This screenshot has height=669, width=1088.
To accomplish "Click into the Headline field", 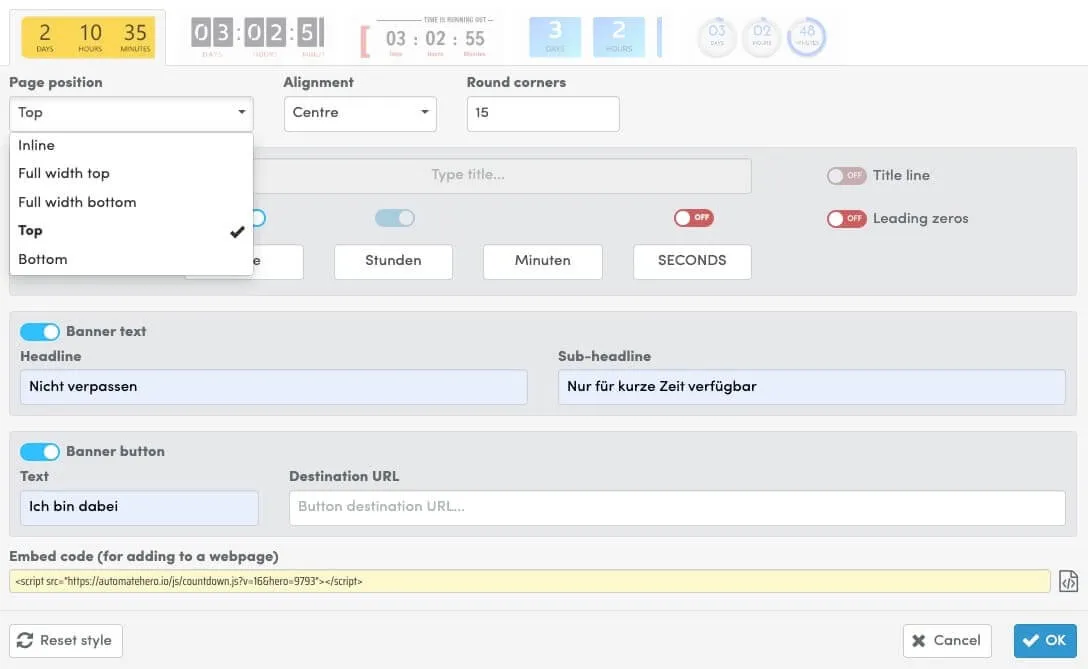I will [273, 387].
